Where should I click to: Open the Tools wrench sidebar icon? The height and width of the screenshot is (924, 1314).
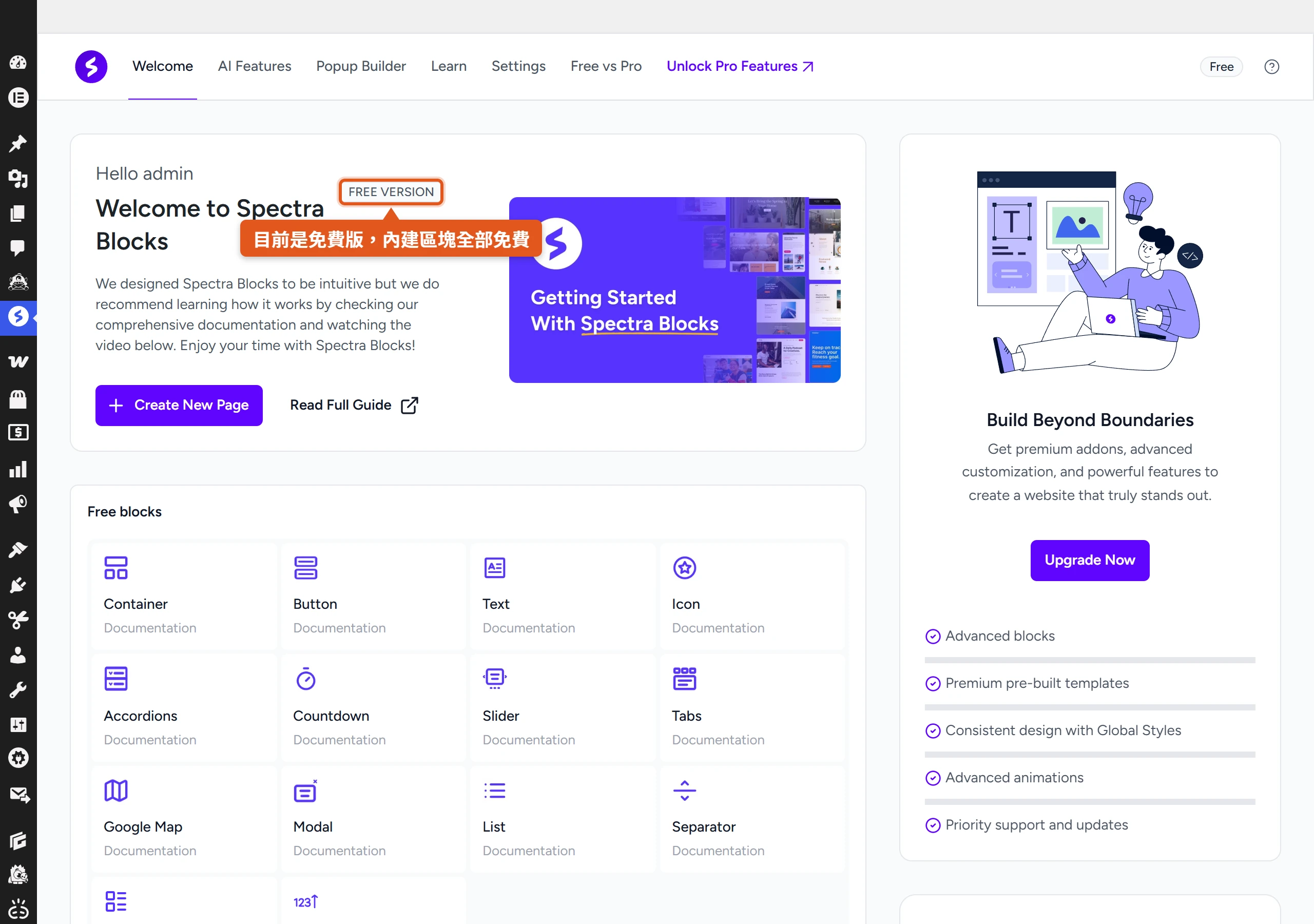pyautogui.click(x=18, y=690)
